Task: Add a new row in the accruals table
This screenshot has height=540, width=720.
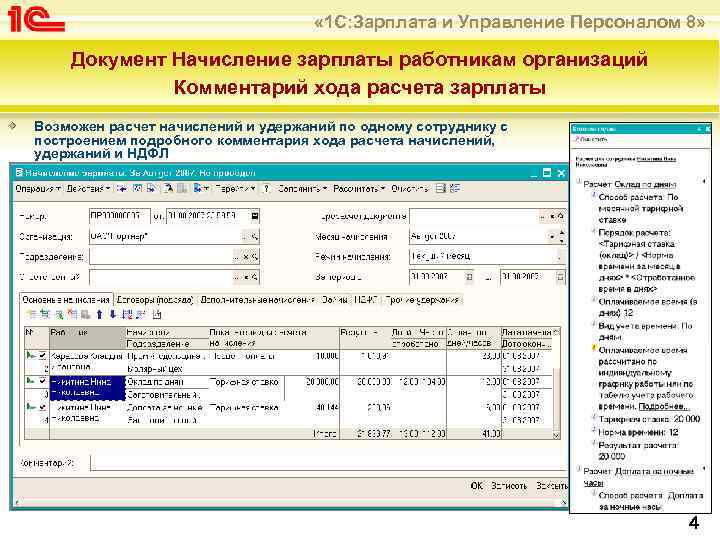Action: [x=32, y=315]
